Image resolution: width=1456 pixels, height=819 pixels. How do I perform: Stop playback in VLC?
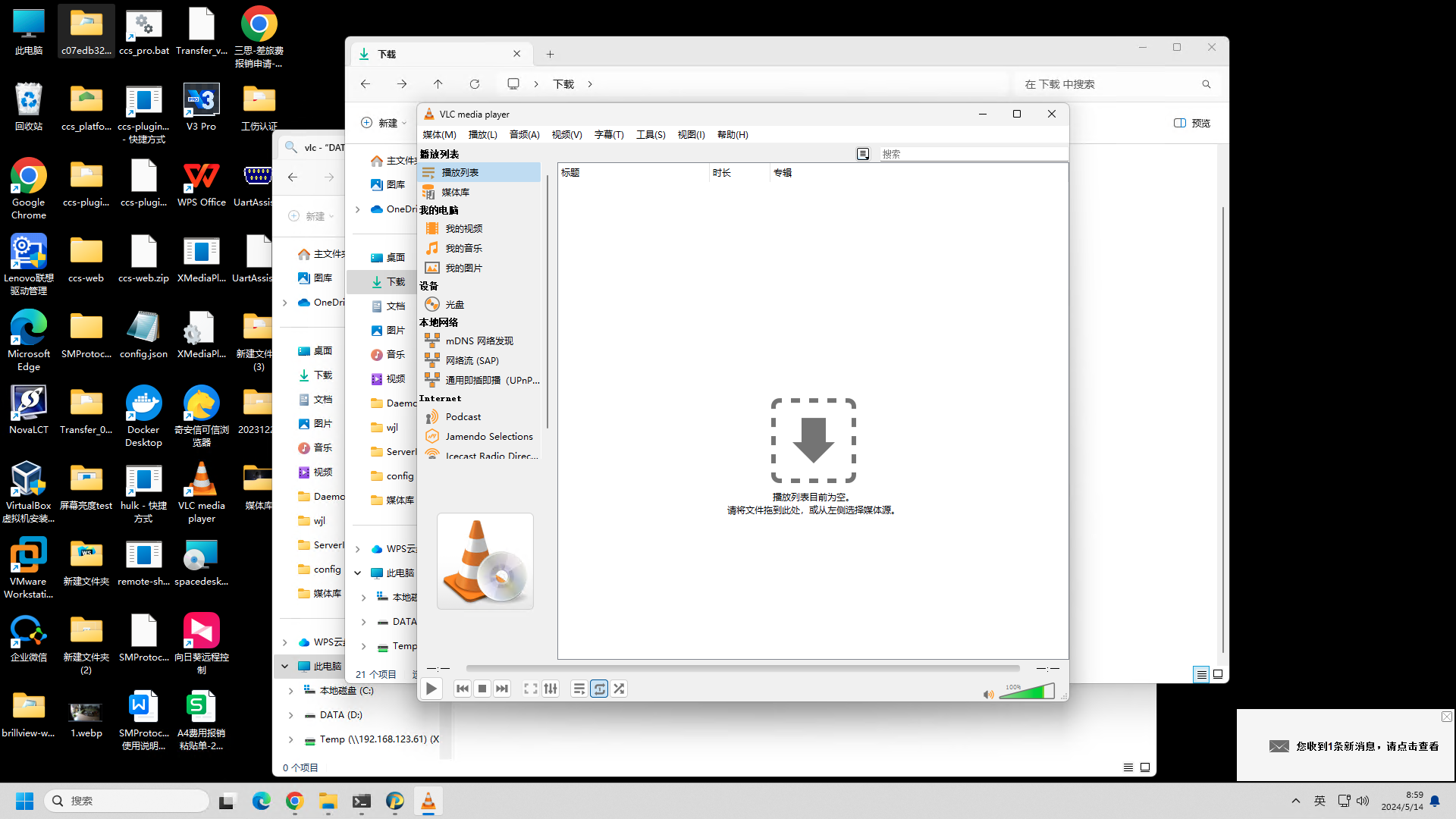tap(482, 689)
